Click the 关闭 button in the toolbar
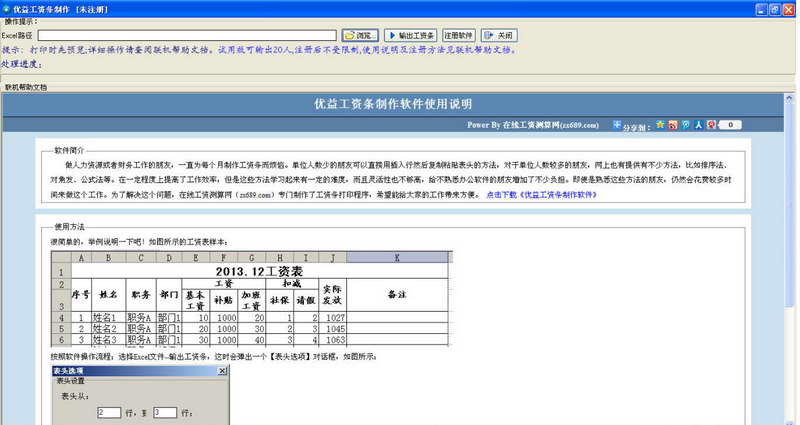This screenshot has height=425, width=800. [x=499, y=35]
